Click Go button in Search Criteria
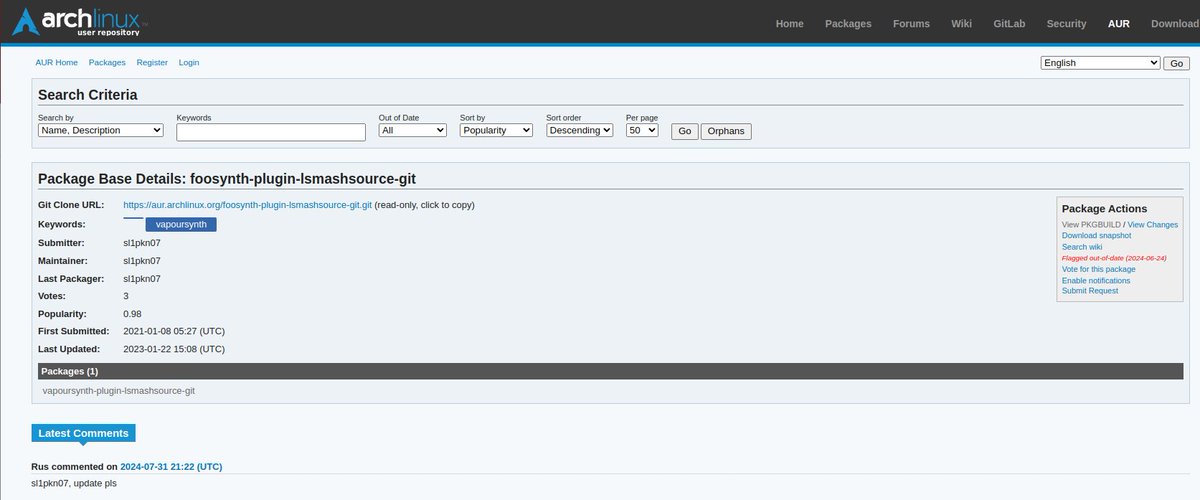 (684, 131)
